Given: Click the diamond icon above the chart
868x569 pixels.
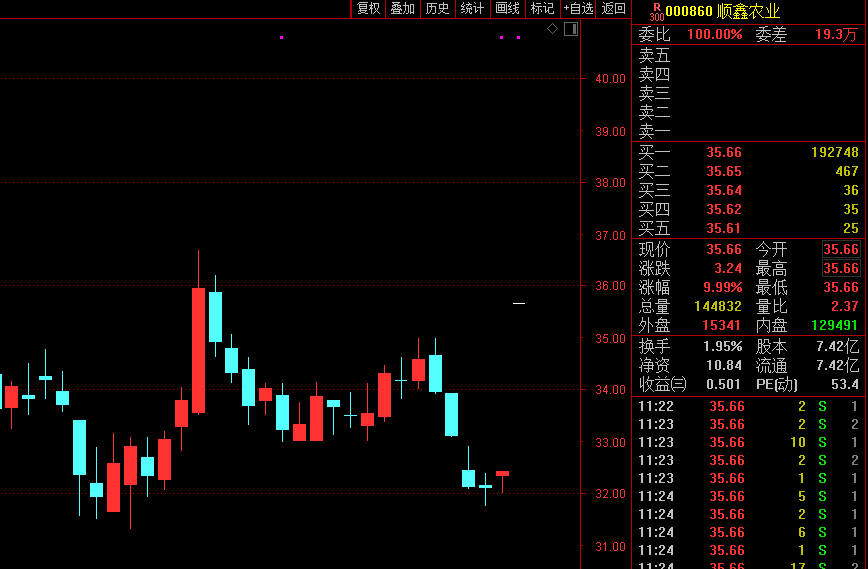Looking at the screenshot, I should 552,29.
